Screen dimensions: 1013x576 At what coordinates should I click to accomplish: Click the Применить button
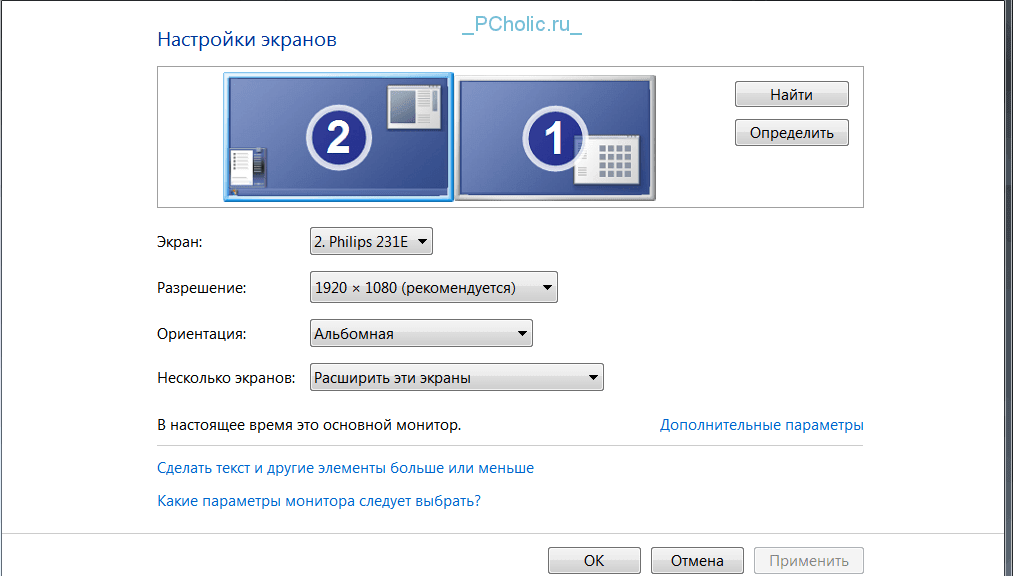point(809,560)
